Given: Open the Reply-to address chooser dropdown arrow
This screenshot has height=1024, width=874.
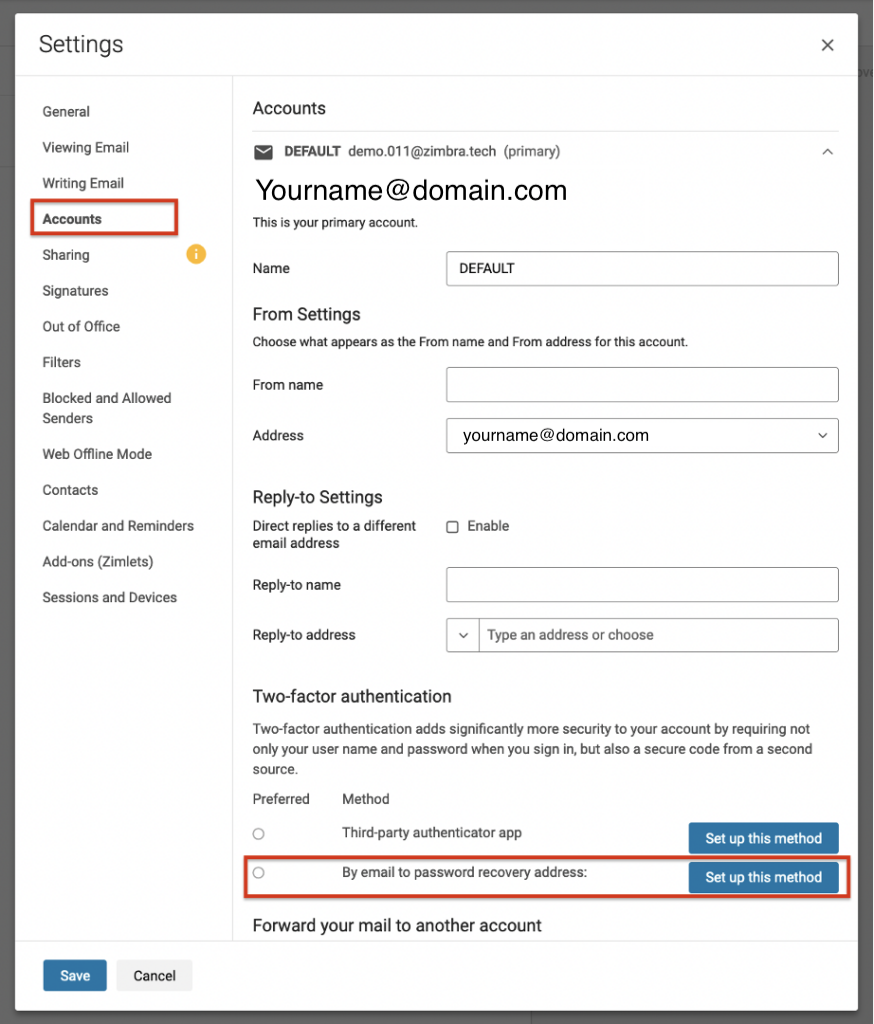Looking at the screenshot, I should coord(462,635).
